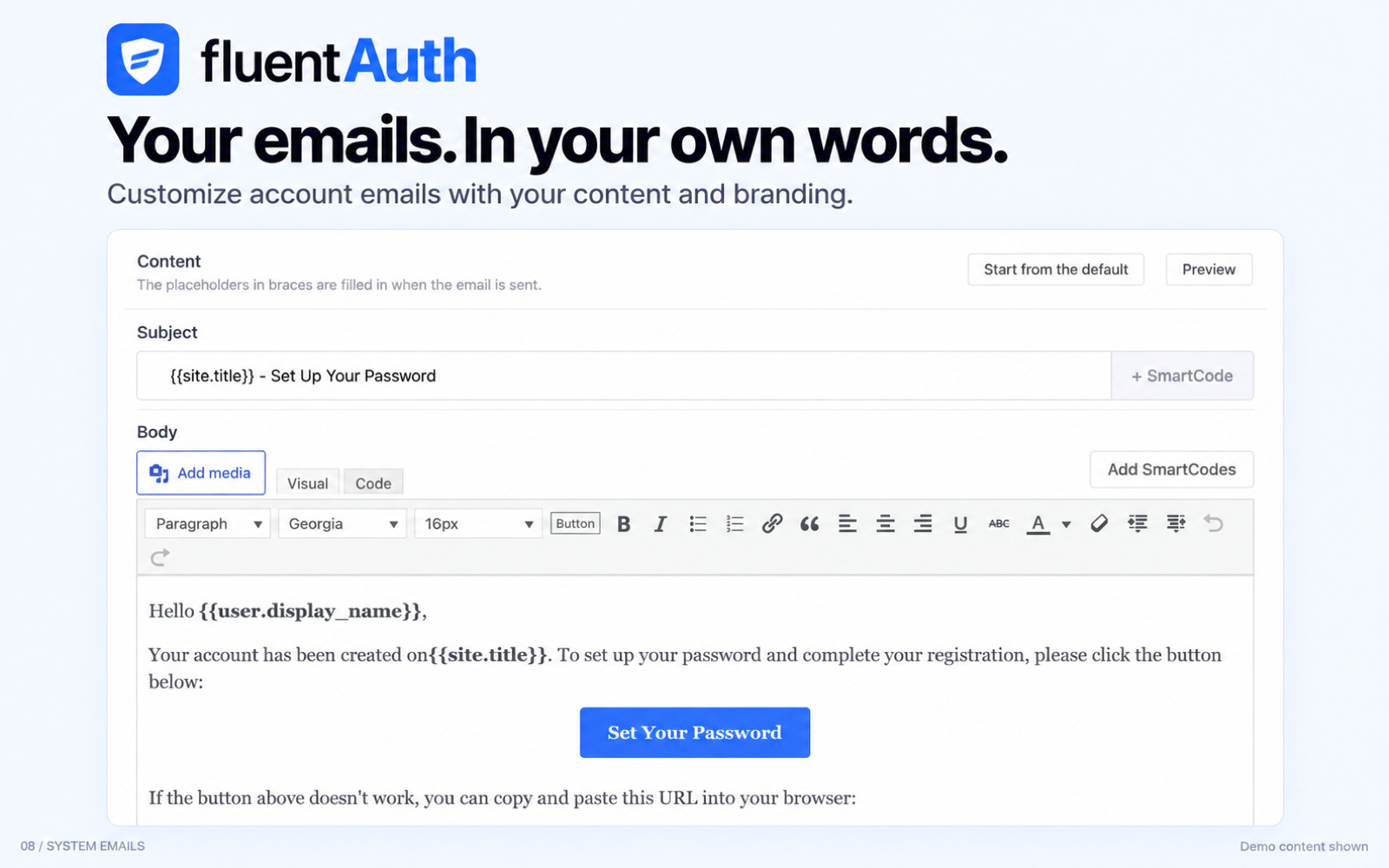Focus the Subject input field
The height and width of the screenshot is (868, 1389).
coord(624,376)
